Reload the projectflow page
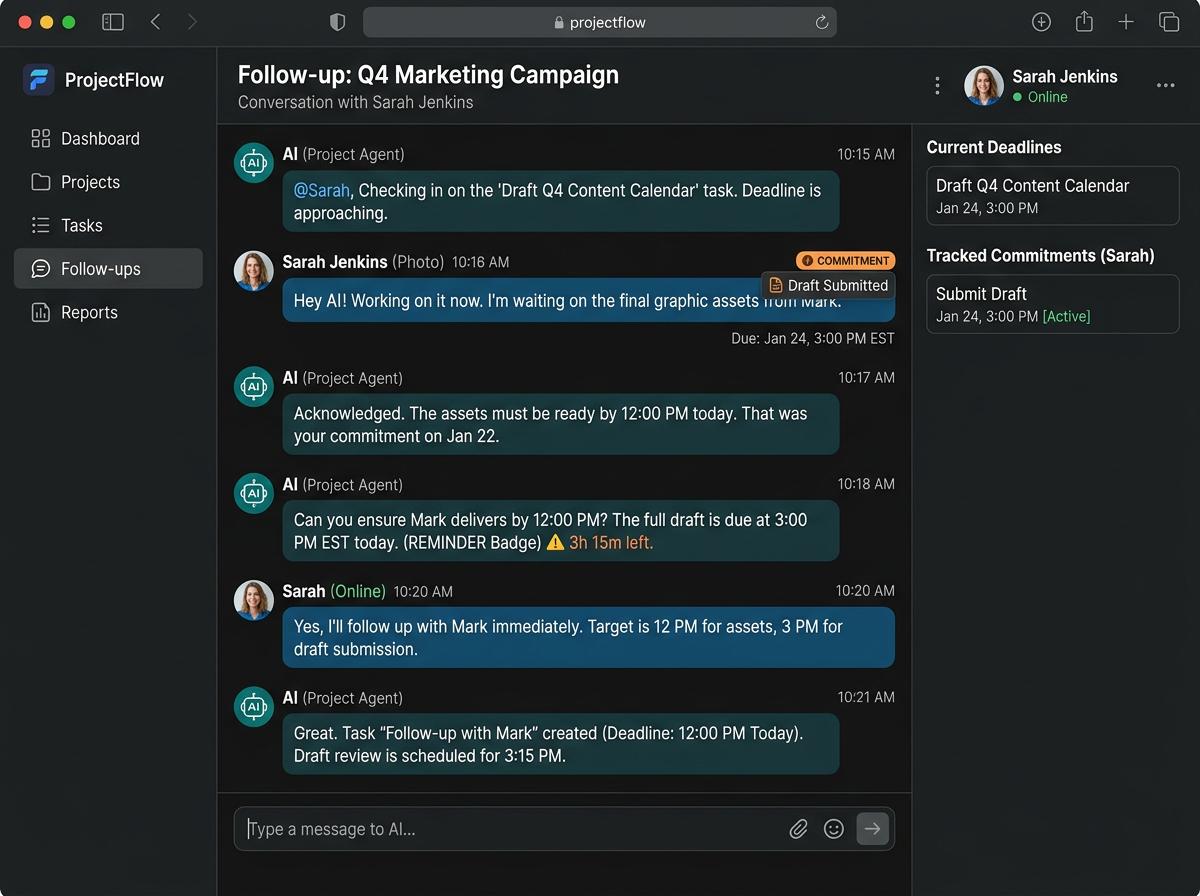The height and width of the screenshot is (896, 1200). click(822, 21)
